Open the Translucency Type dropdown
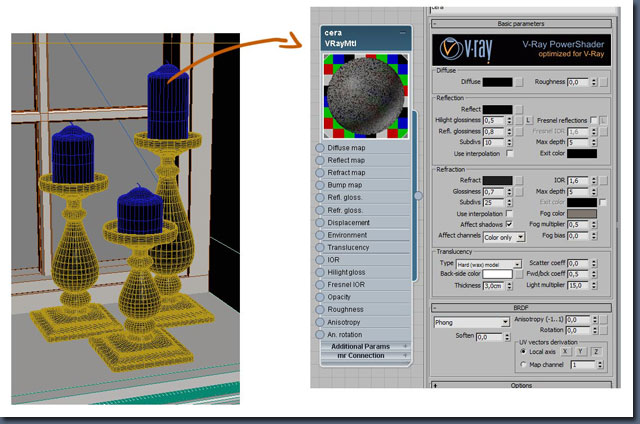Image resolution: width=640 pixels, height=424 pixels. [x=489, y=264]
